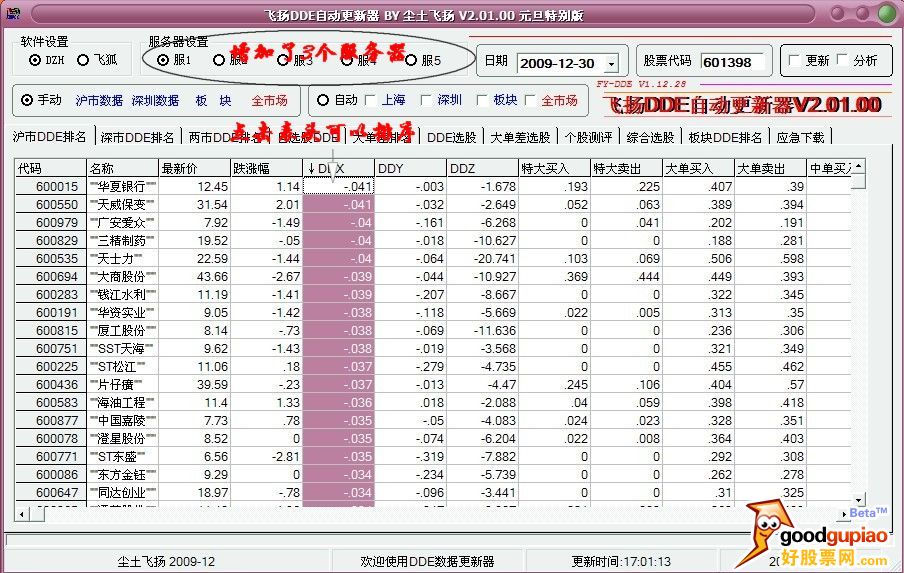Sort by the 大单买入 column header
Image resolution: width=904 pixels, height=573 pixels.
coord(699,168)
